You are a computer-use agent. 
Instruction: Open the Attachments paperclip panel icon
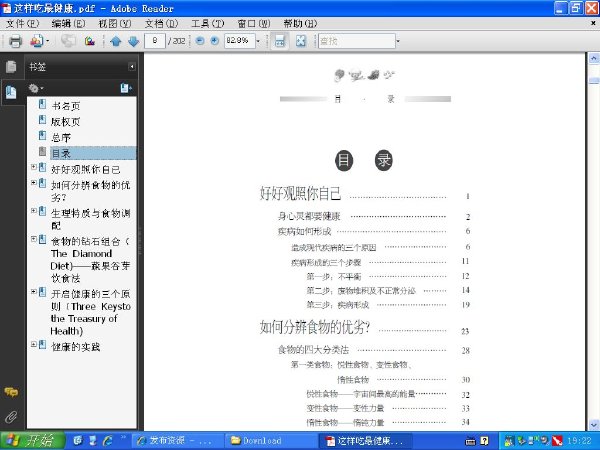tap(11, 416)
